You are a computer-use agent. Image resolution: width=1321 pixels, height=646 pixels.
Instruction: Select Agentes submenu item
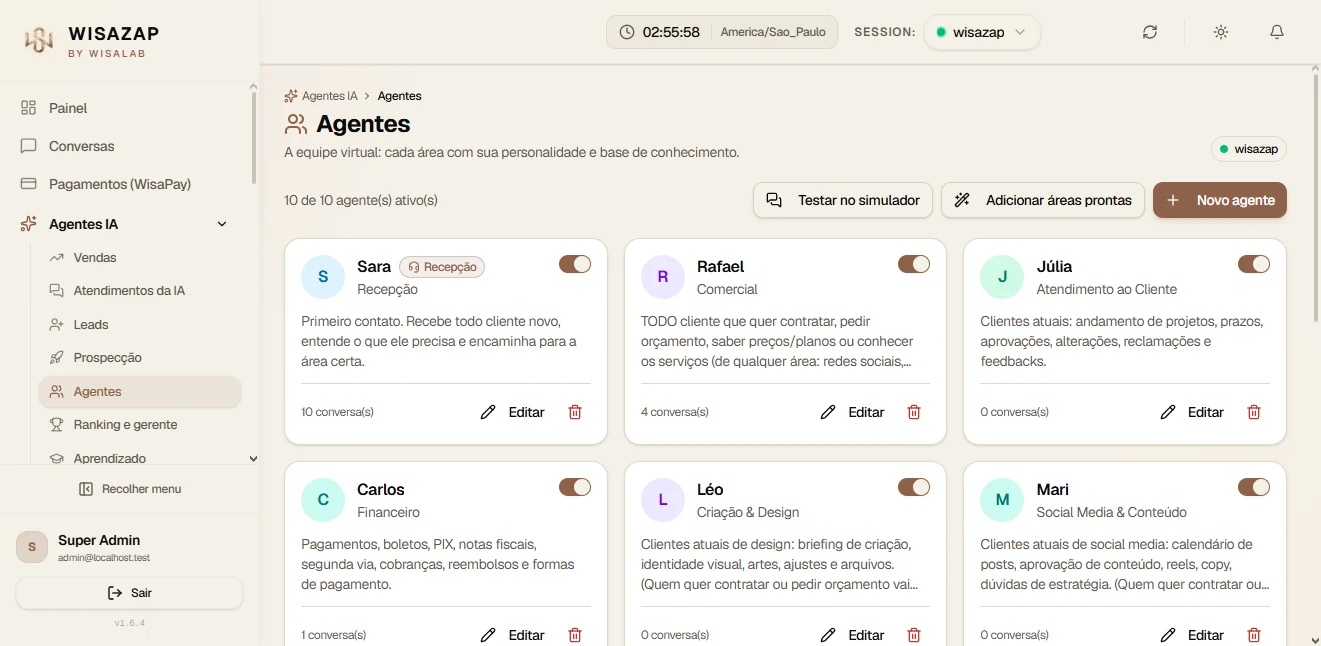[140, 392]
